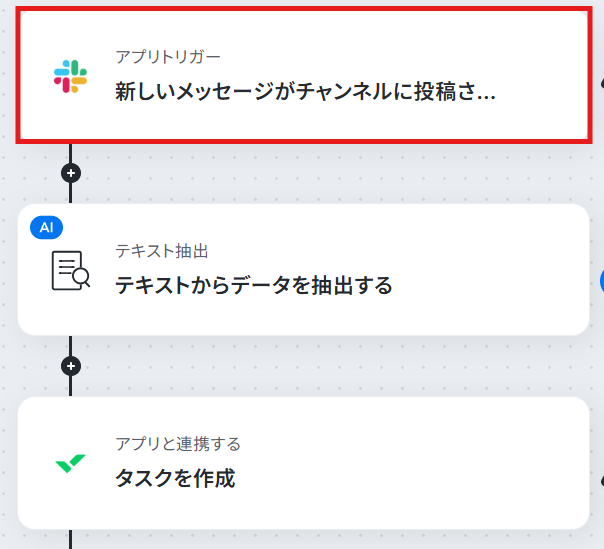
Task: Click dark status dot beside Slack trigger card
Action: (602, 82)
